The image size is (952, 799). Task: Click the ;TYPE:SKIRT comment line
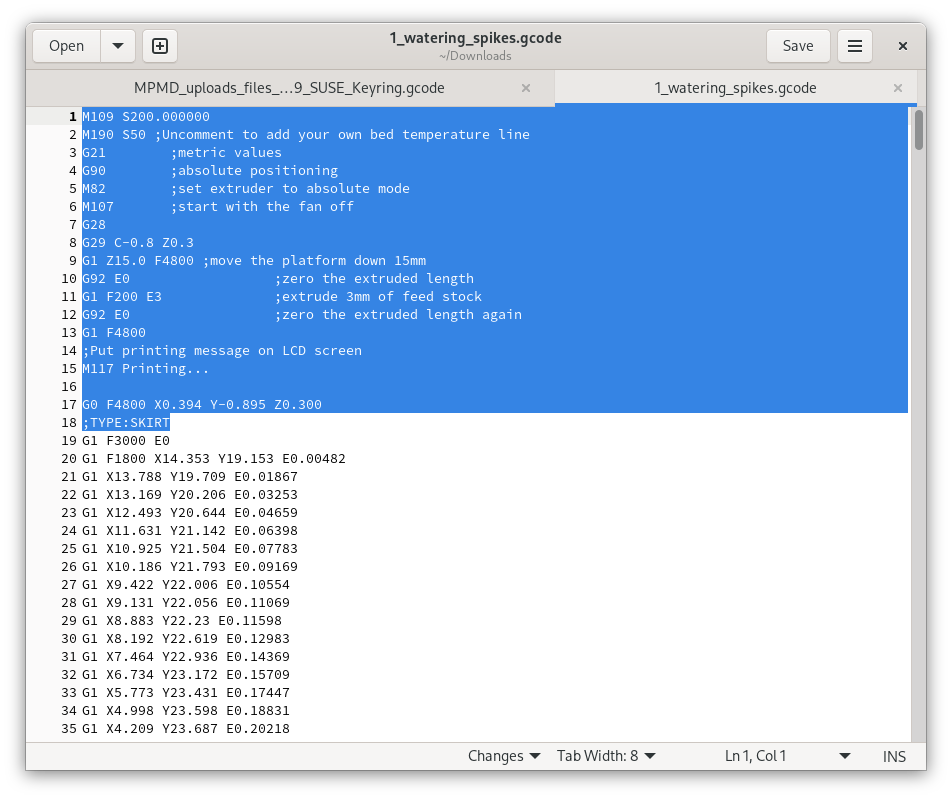pyautogui.click(x=126, y=423)
